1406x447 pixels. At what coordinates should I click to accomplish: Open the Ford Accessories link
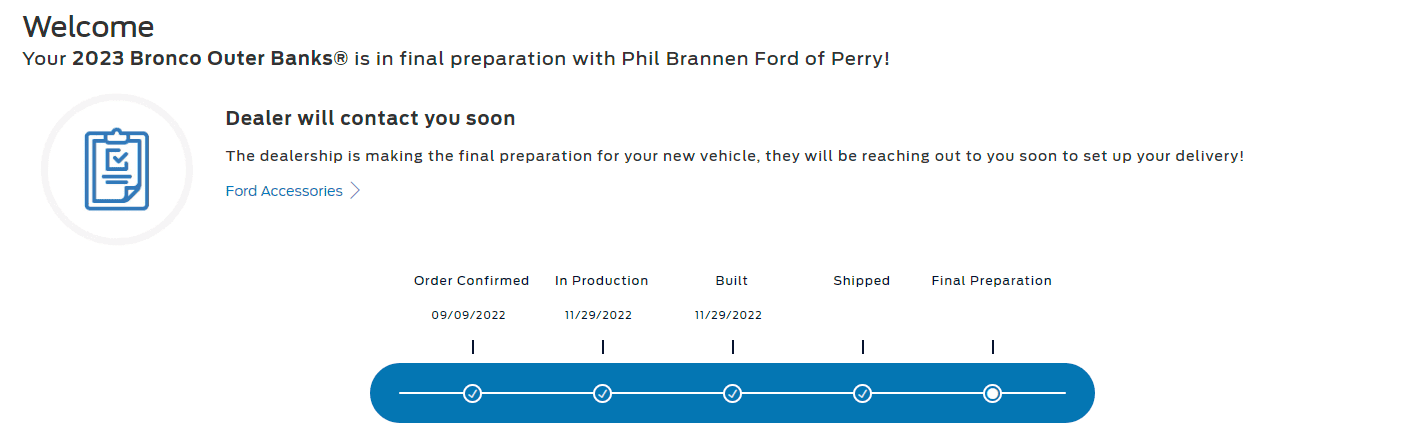[x=284, y=191]
